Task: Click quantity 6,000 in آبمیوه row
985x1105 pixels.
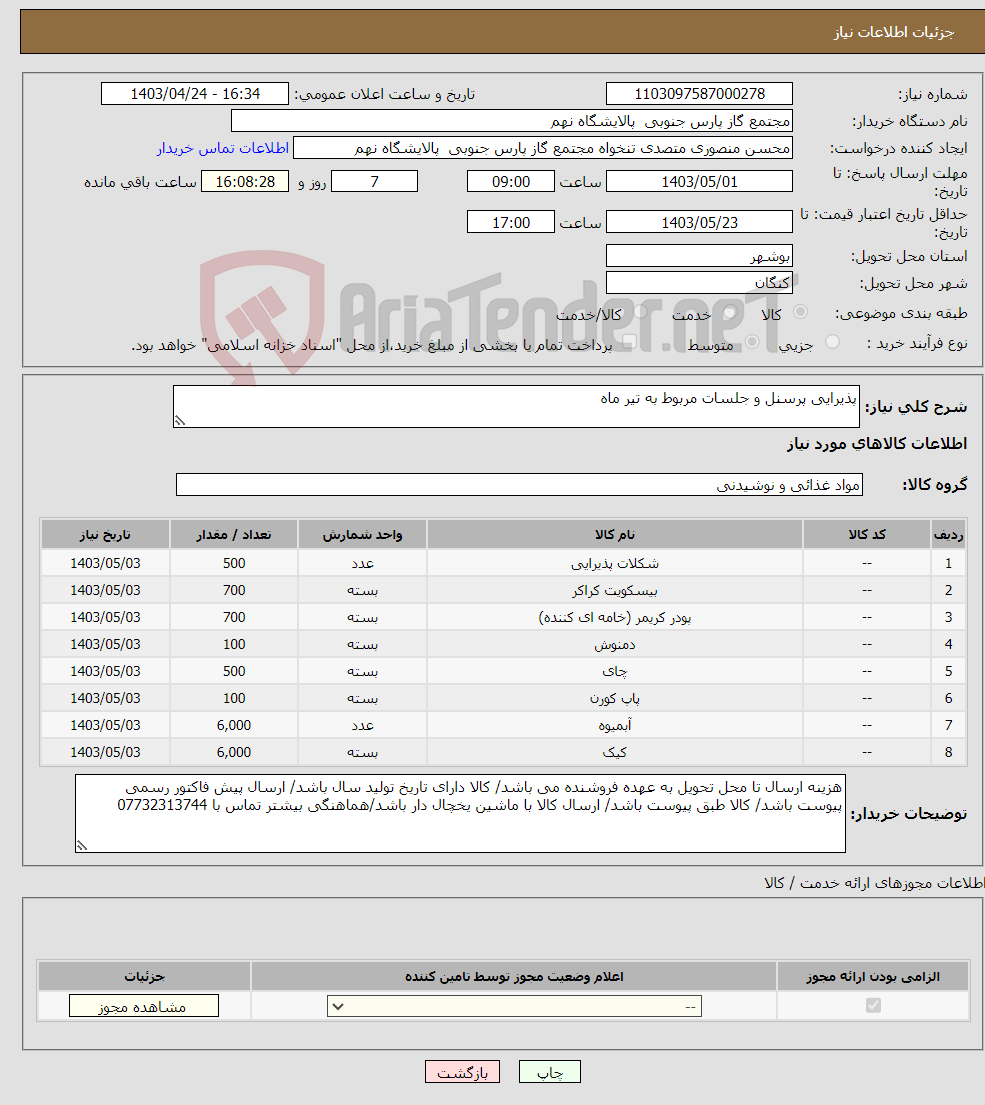Action: pos(234,724)
